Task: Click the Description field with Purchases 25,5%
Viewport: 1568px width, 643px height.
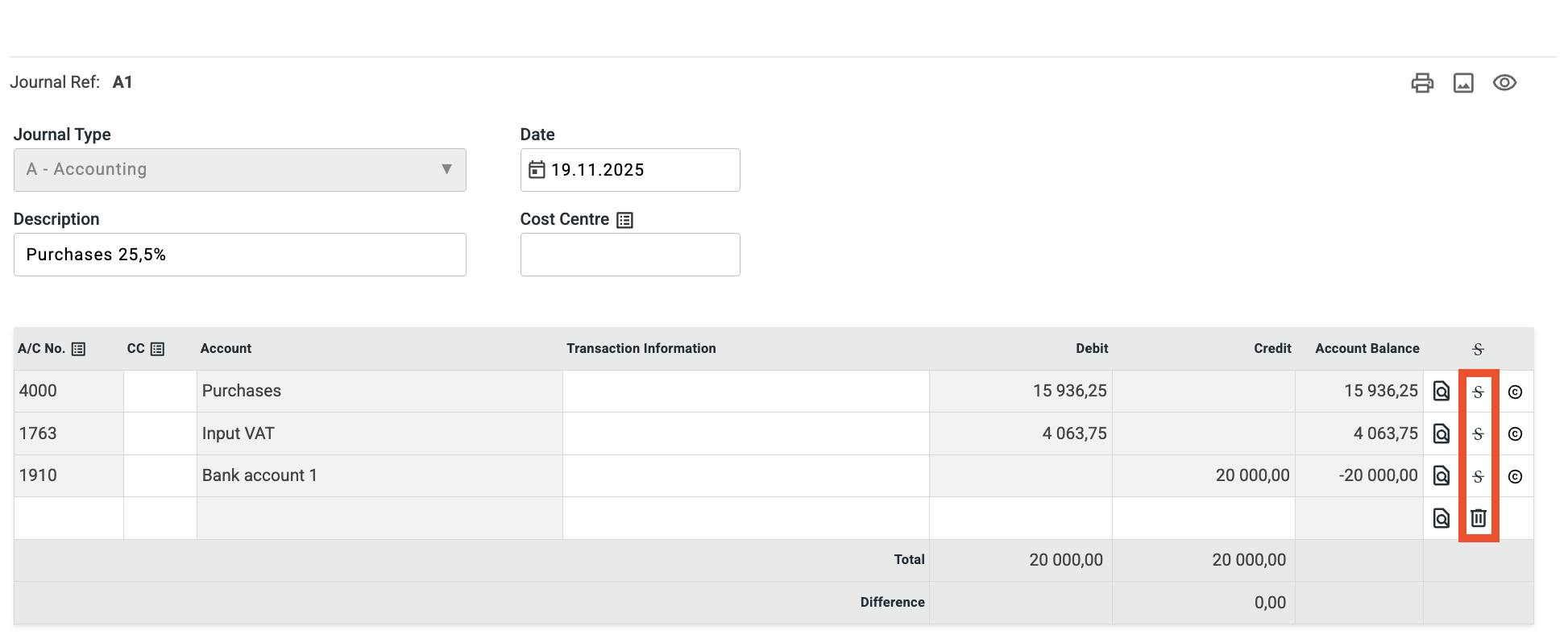Action: 239,255
